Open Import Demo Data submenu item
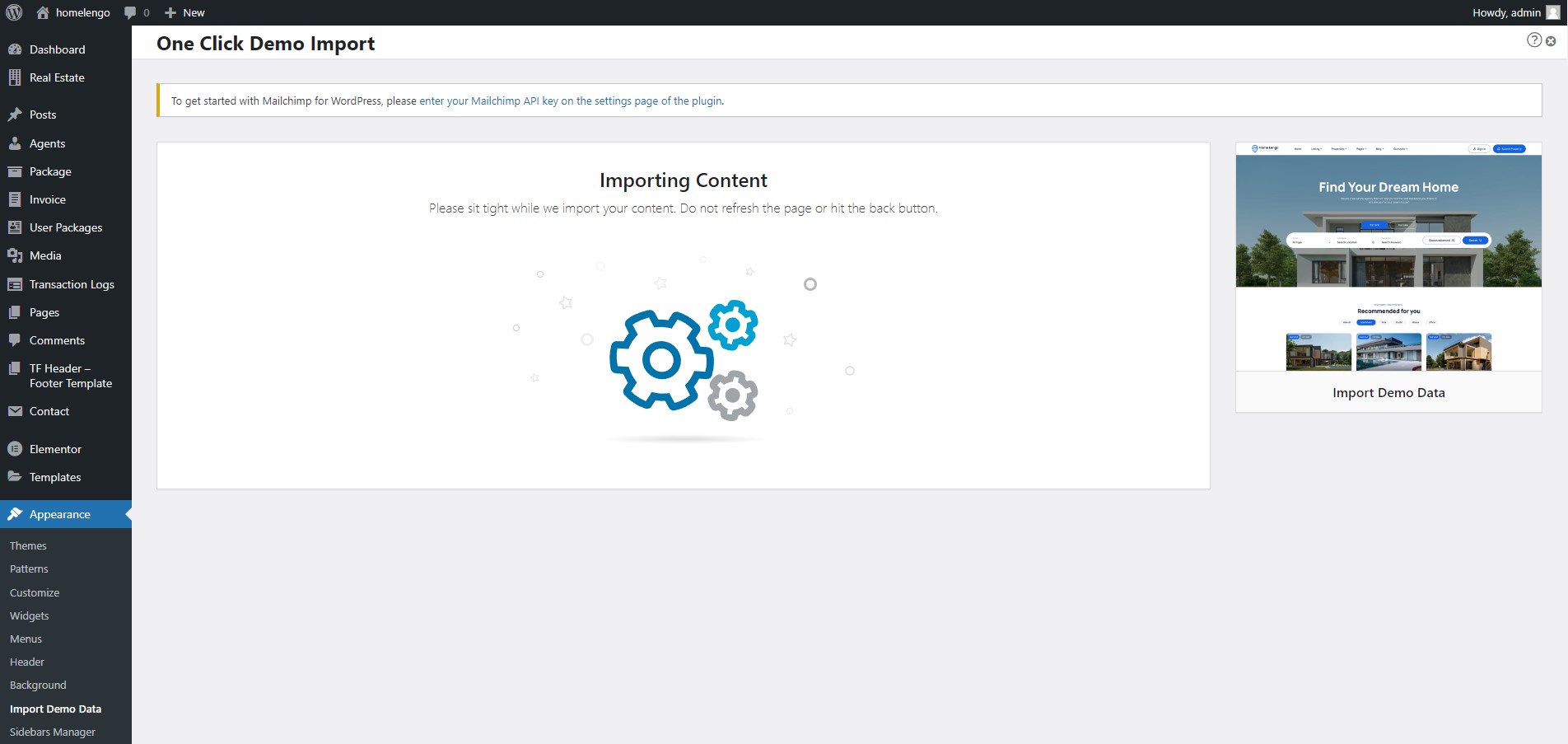Image resolution: width=1568 pixels, height=744 pixels. [x=55, y=709]
